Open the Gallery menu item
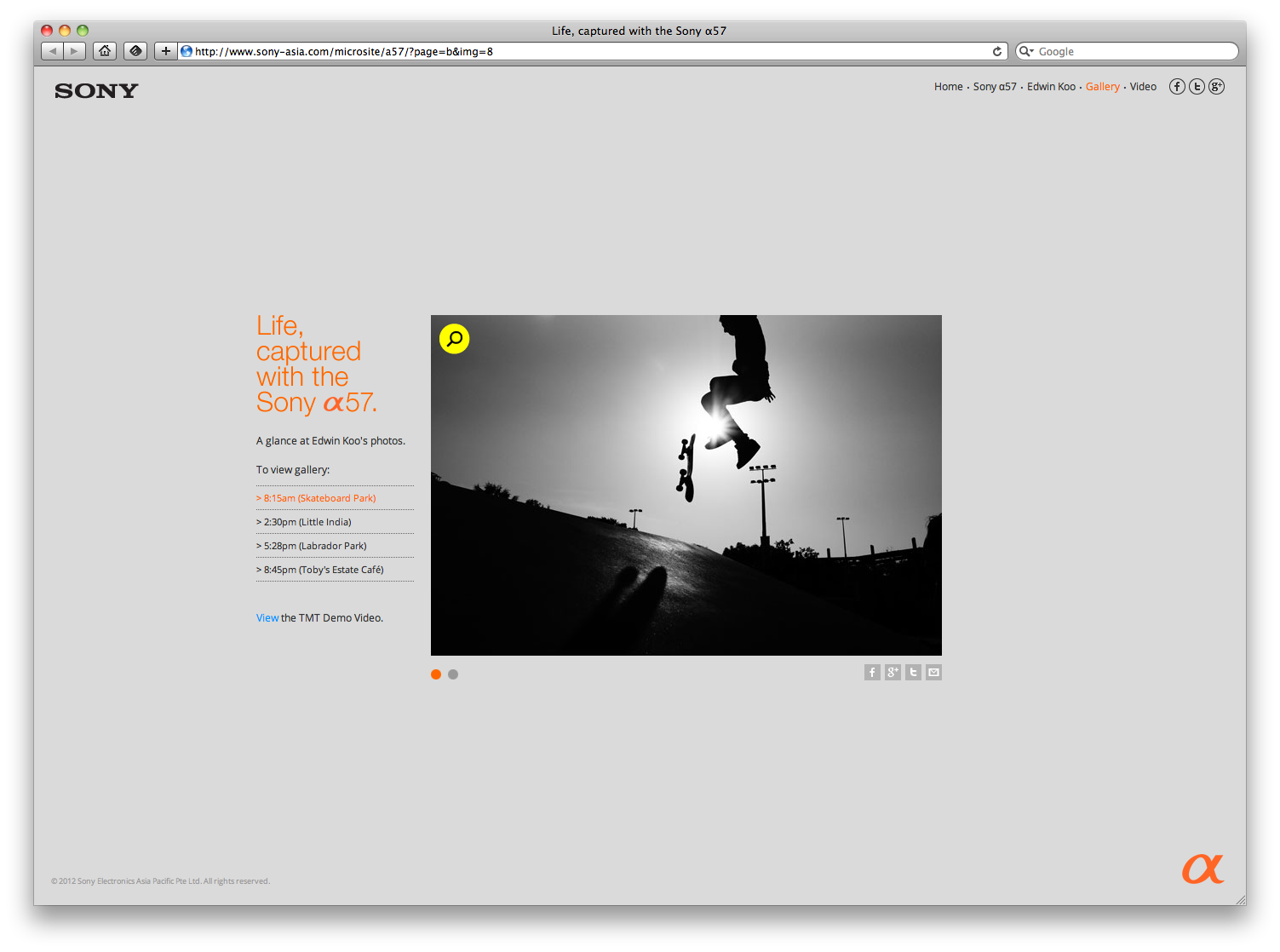This screenshot has width=1280, height=952. click(x=1102, y=87)
